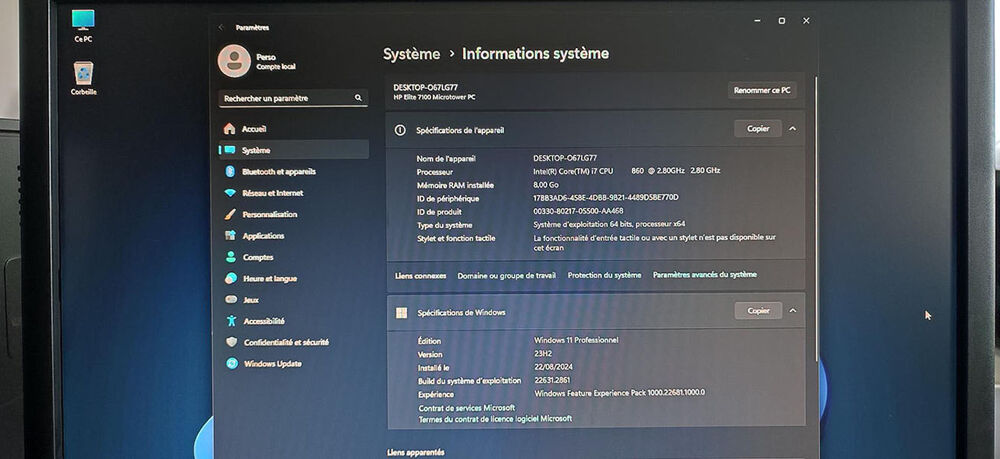Open Comptes settings page
1000x459 pixels.
pos(294,257)
